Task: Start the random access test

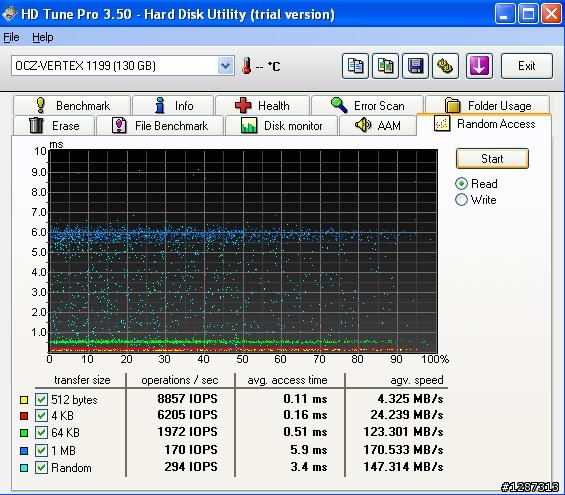Action: tap(492, 159)
